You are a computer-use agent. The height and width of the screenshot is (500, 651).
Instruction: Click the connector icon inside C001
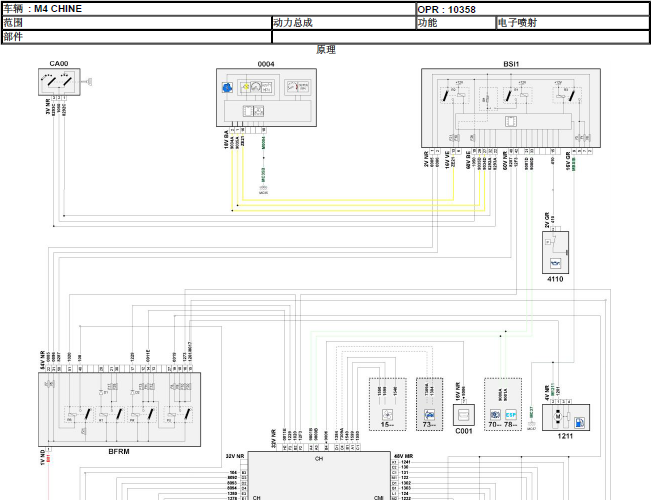tap(464, 414)
